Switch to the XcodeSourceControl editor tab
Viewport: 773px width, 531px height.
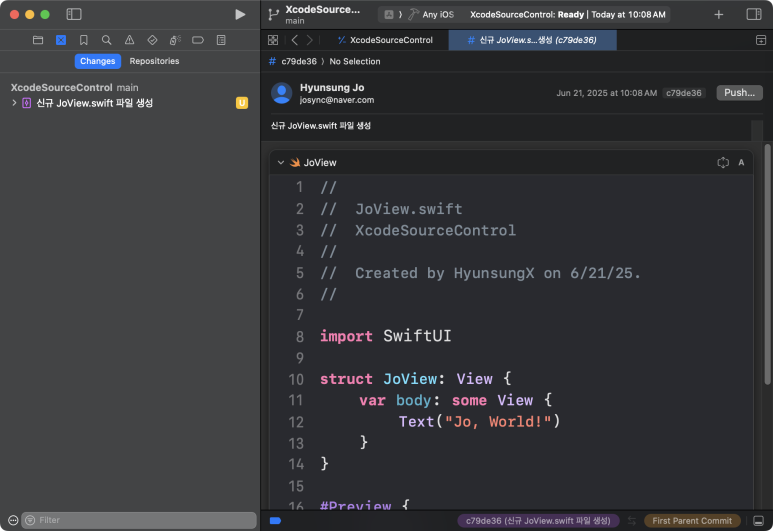tap(385, 40)
